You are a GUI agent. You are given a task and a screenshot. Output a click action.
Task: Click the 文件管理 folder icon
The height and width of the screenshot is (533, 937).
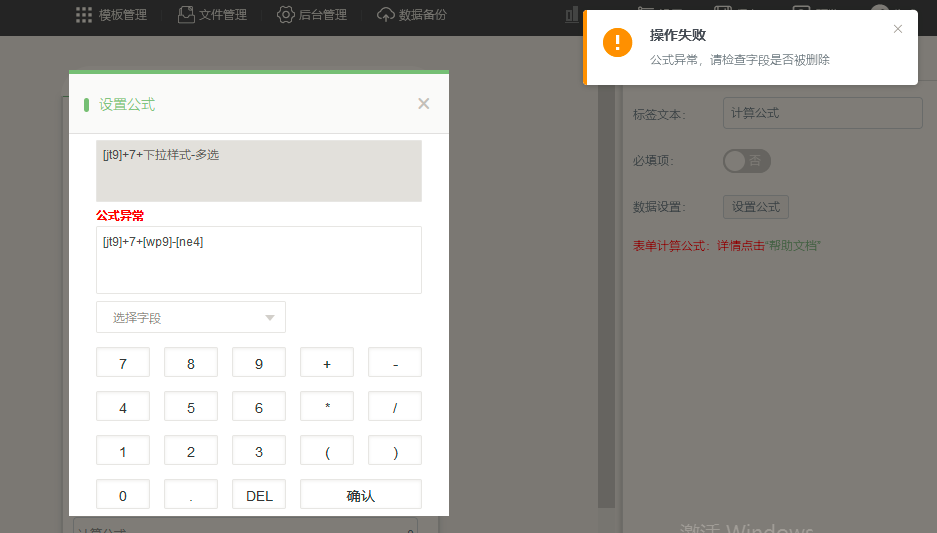(186, 15)
